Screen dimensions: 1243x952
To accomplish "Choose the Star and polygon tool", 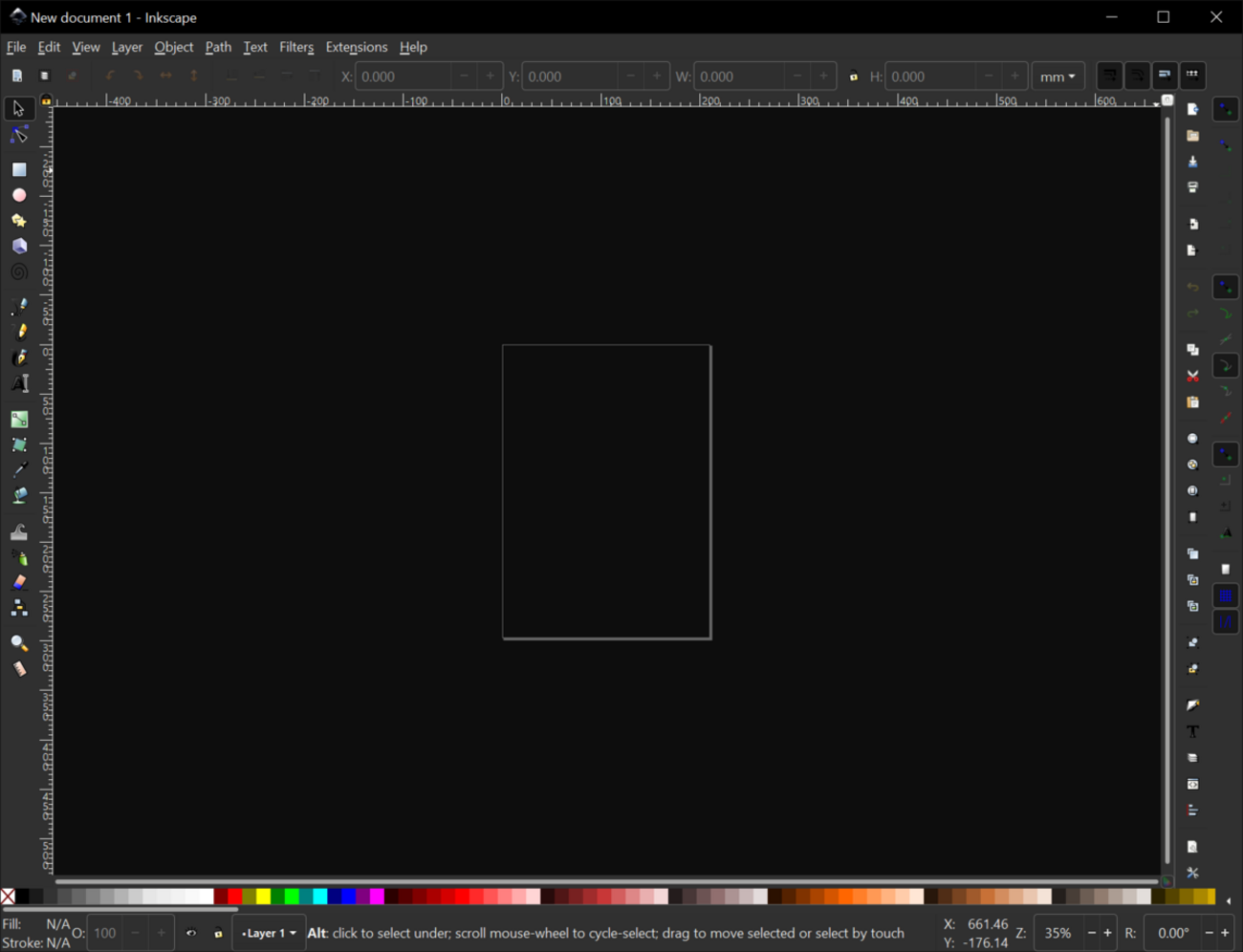I will [19, 221].
